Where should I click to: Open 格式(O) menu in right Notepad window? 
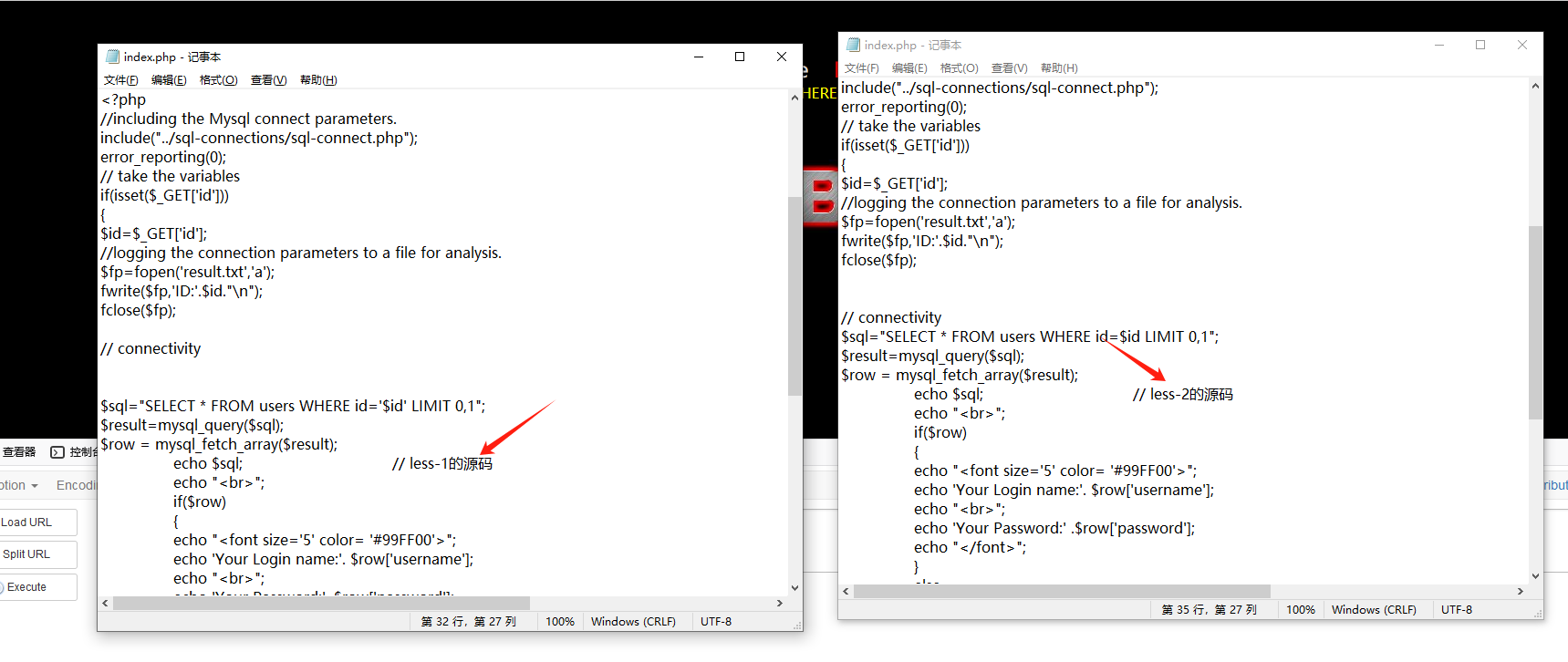[x=959, y=68]
